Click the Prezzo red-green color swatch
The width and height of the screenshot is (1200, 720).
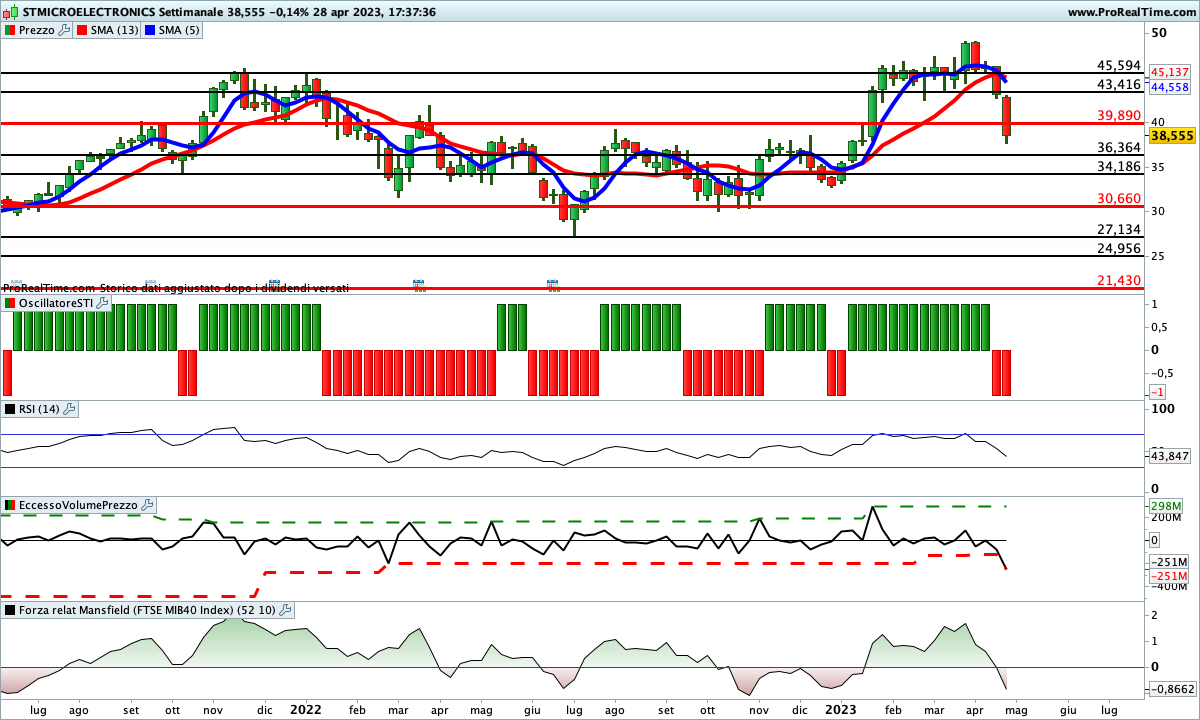(x=10, y=30)
